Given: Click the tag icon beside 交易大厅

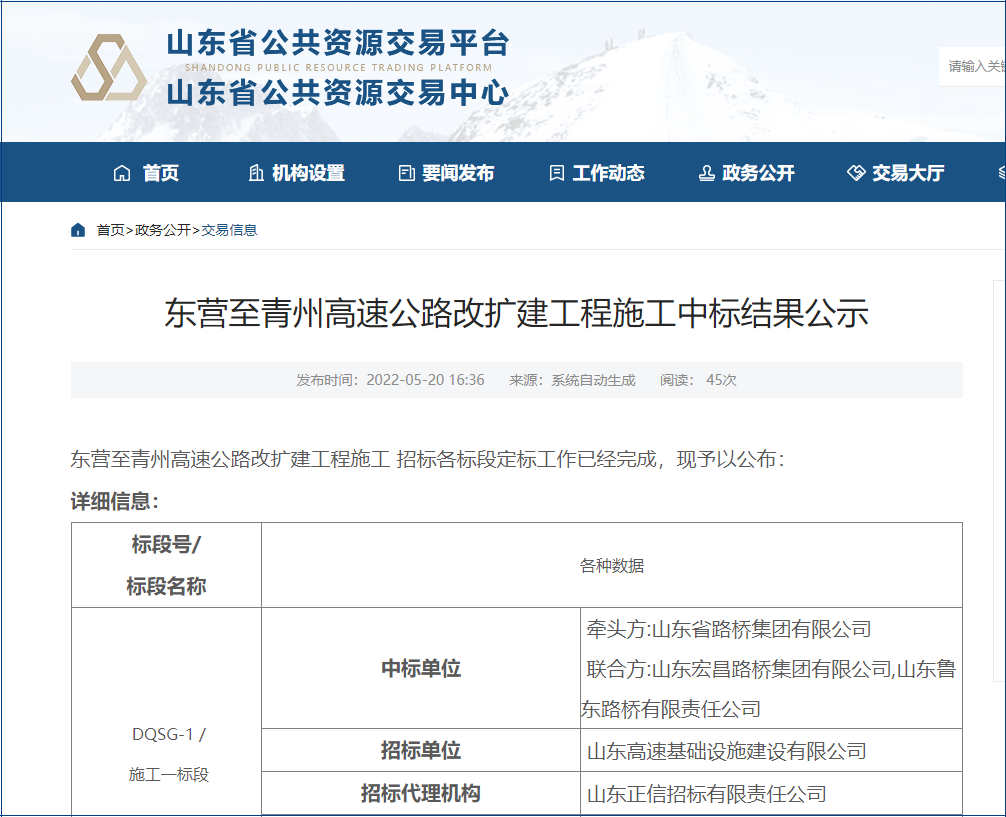Looking at the screenshot, I should point(856,173).
